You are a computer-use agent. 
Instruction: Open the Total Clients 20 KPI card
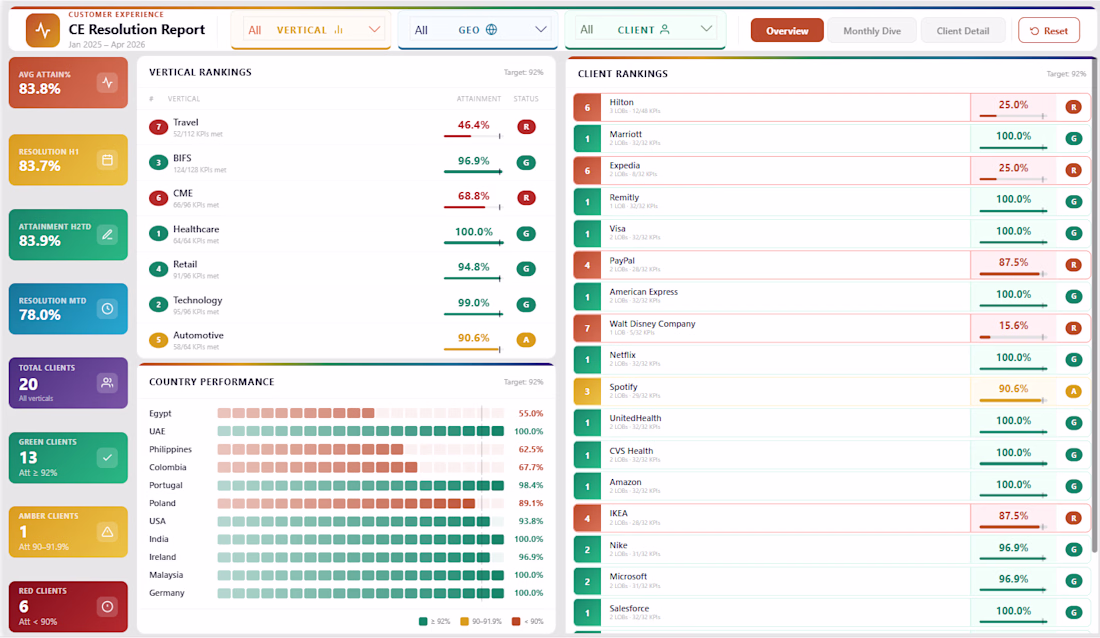[68, 383]
